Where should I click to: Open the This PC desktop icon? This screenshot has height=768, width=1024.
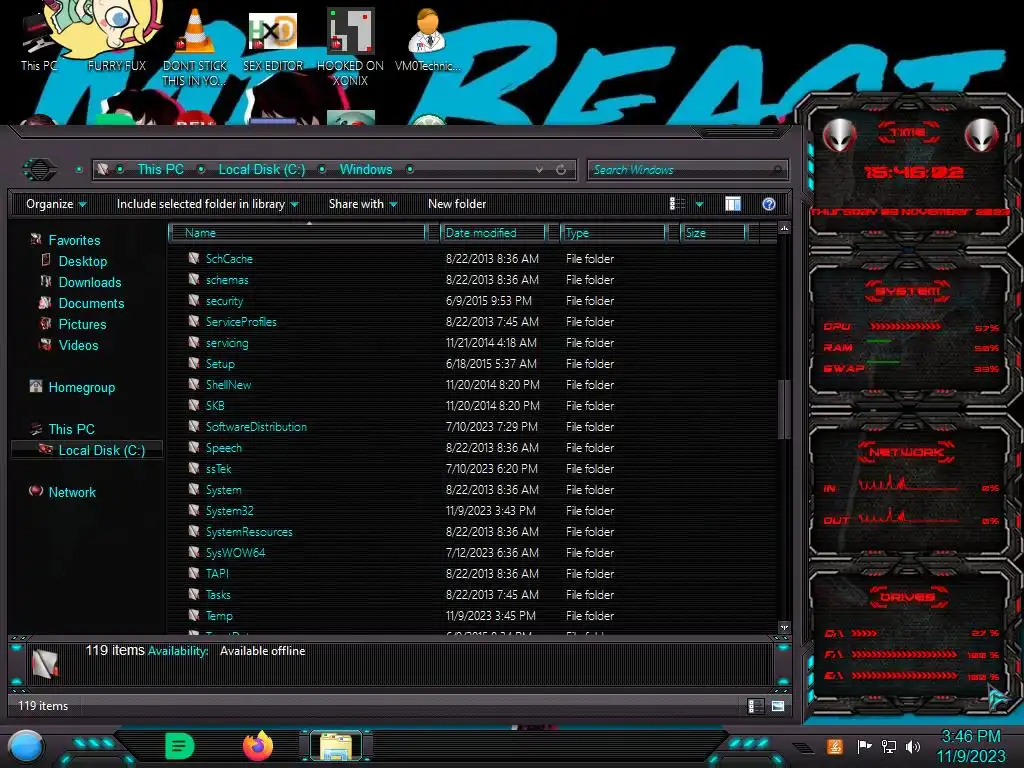click(x=38, y=40)
